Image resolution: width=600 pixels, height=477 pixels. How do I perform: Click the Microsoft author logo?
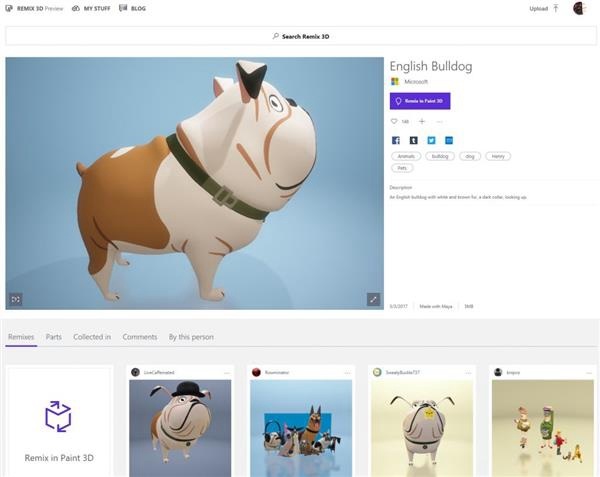395,81
